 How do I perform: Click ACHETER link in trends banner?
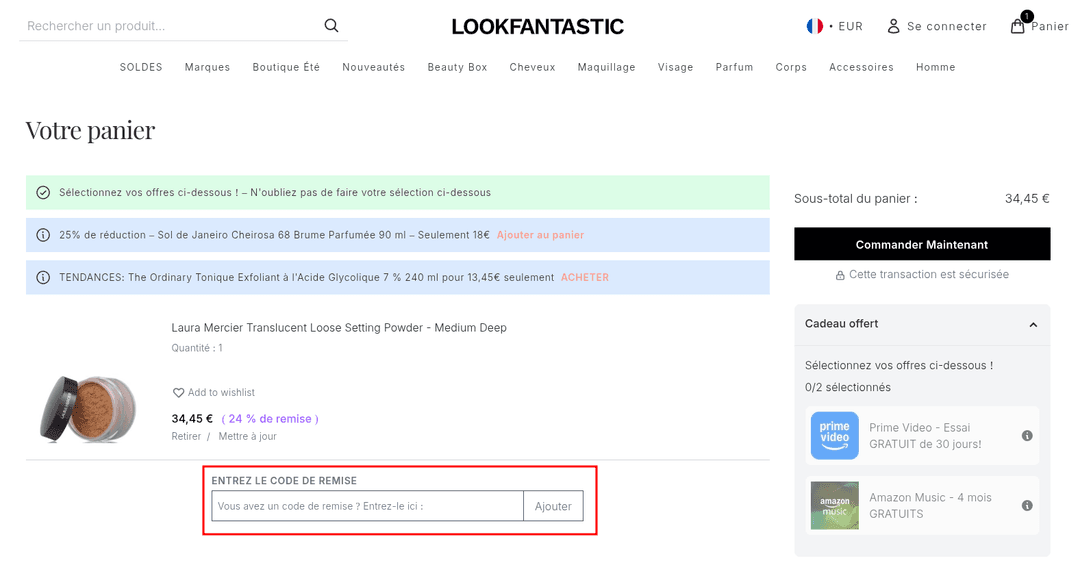tap(585, 278)
